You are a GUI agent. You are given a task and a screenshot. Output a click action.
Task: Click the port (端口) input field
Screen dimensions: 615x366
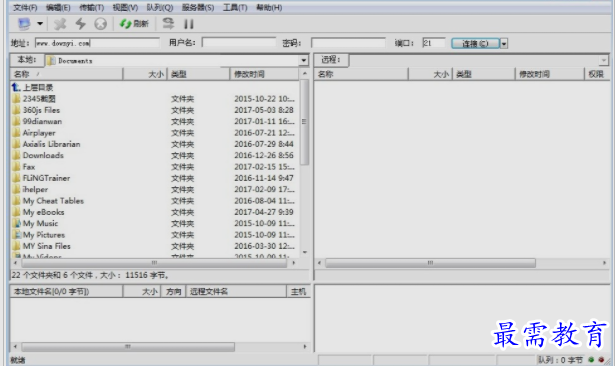point(433,43)
